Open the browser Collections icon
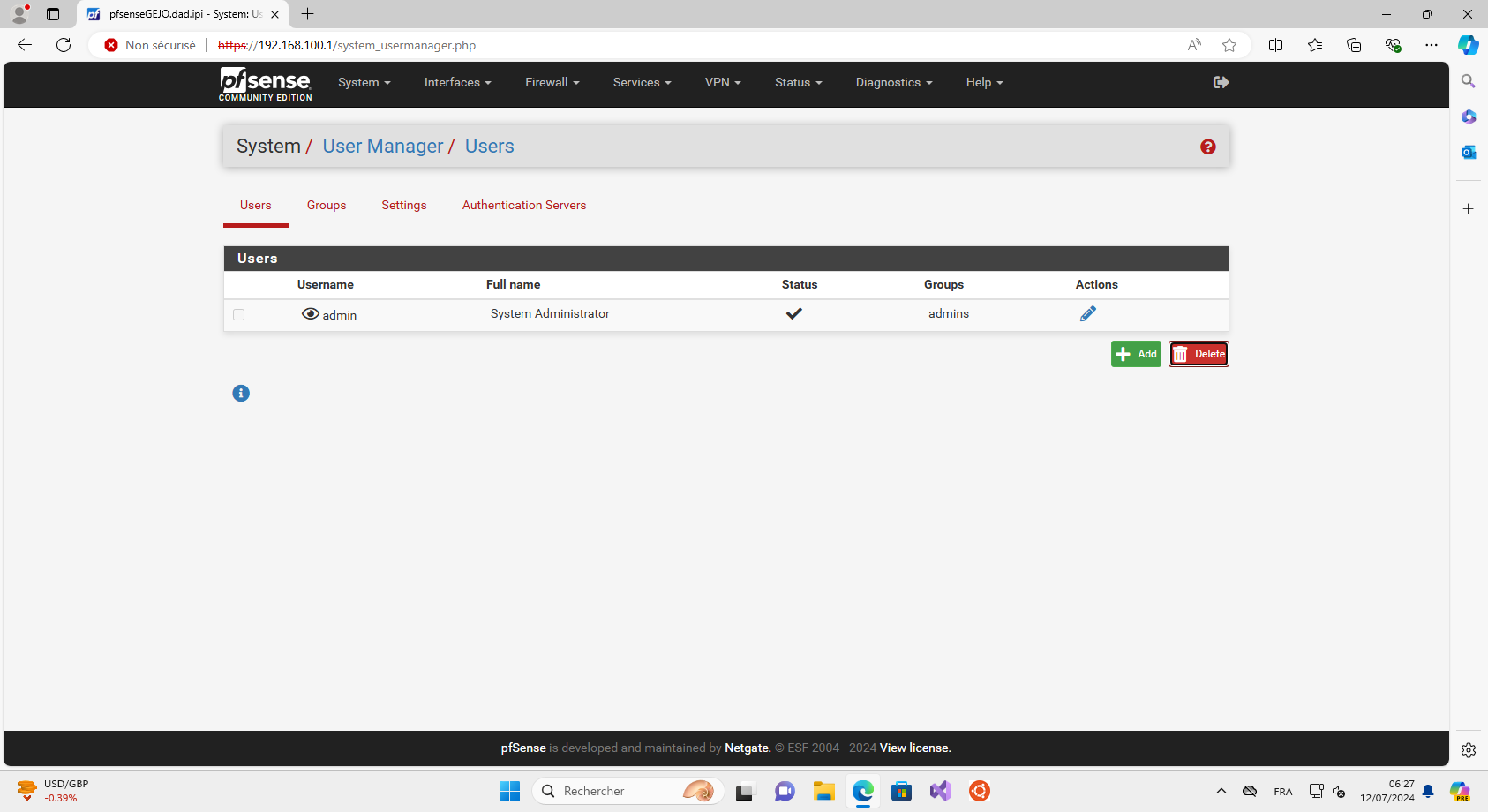This screenshot has width=1488, height=812. pyautogui.click(x=1354, y=45)
